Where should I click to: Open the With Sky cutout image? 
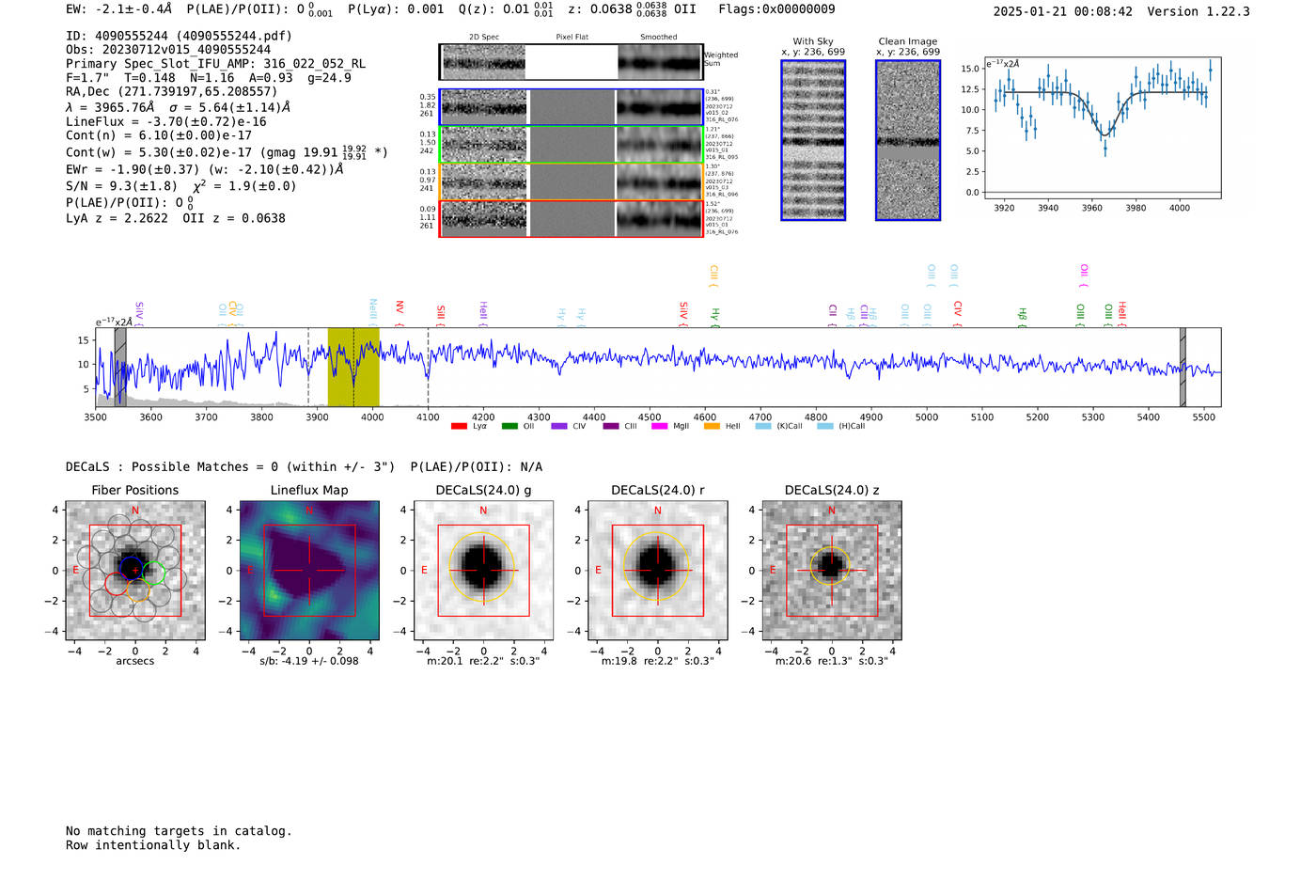pos(813,140)
